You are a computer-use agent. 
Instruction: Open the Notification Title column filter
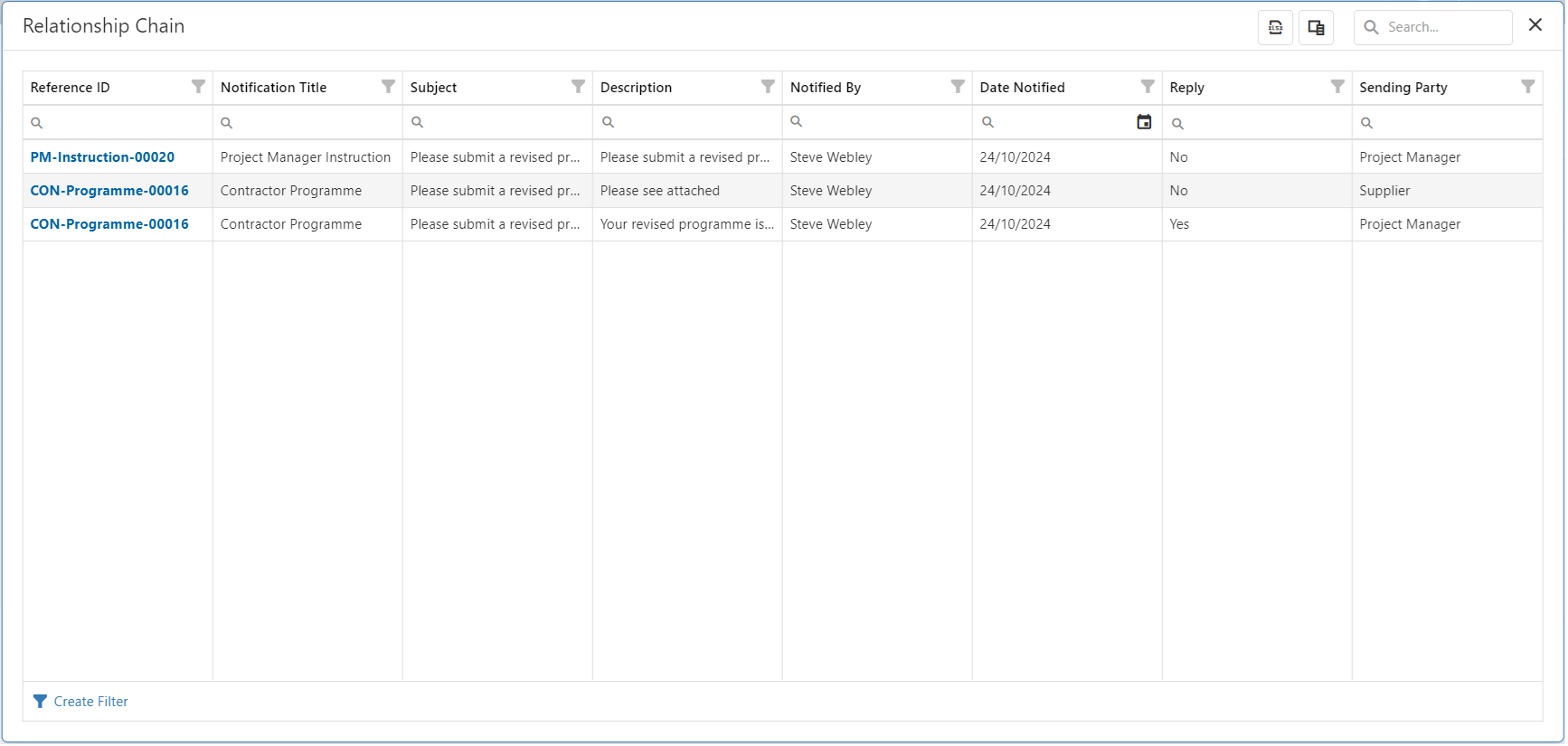pyautogui.click(x=388, y=87)
